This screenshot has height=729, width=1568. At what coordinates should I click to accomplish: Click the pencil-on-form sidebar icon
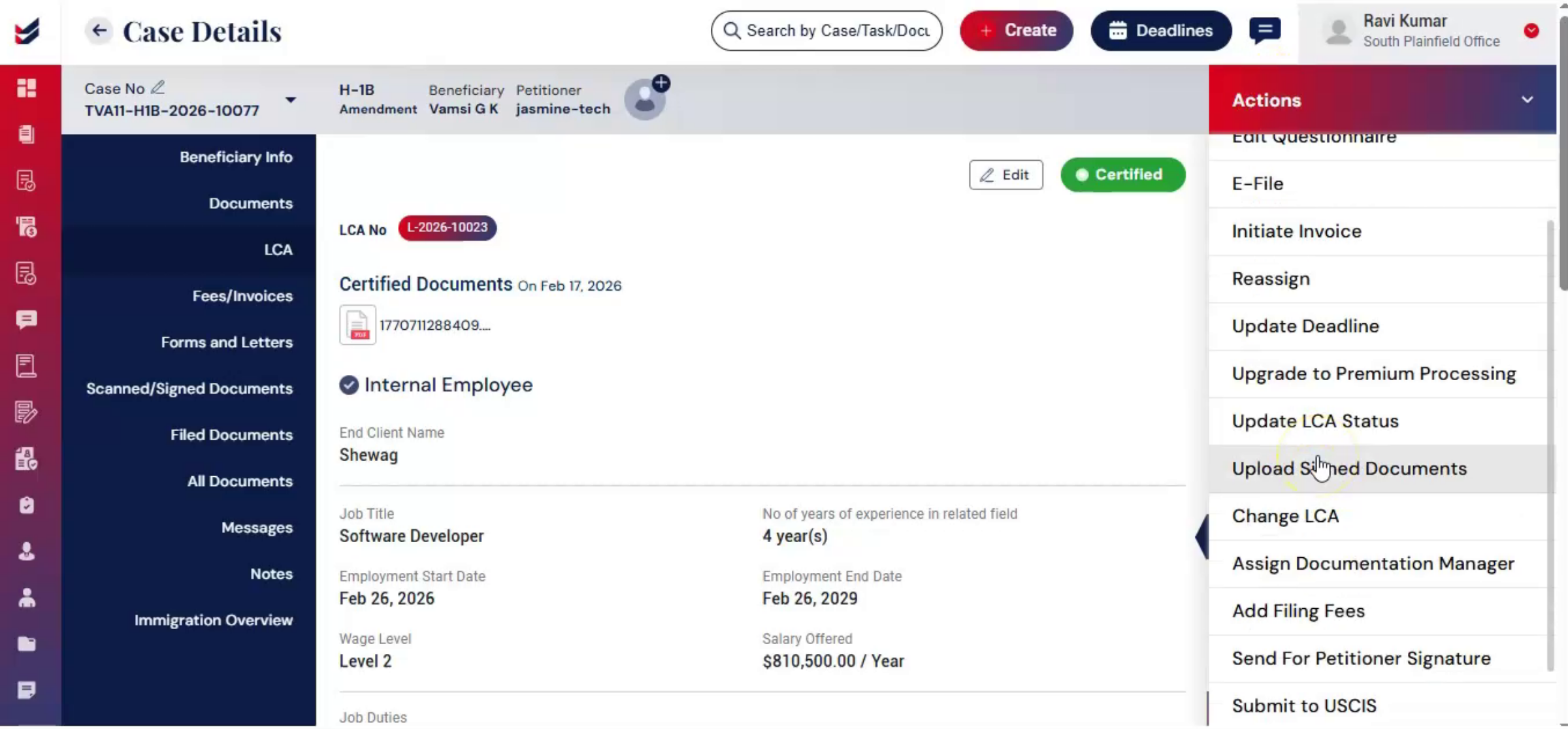(x=26, y=412)
